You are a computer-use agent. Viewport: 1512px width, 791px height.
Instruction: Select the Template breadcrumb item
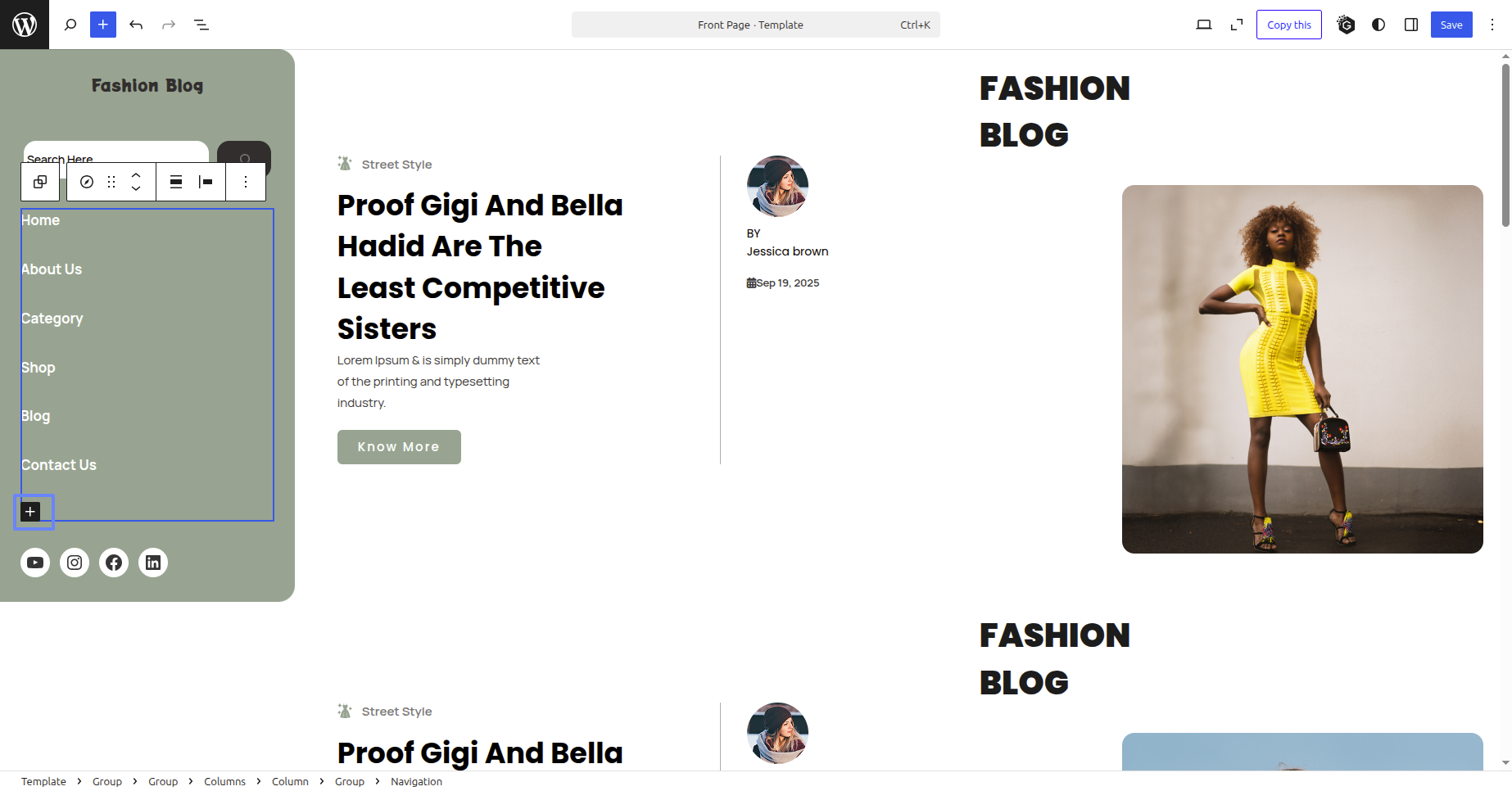(x=43, y=782)
